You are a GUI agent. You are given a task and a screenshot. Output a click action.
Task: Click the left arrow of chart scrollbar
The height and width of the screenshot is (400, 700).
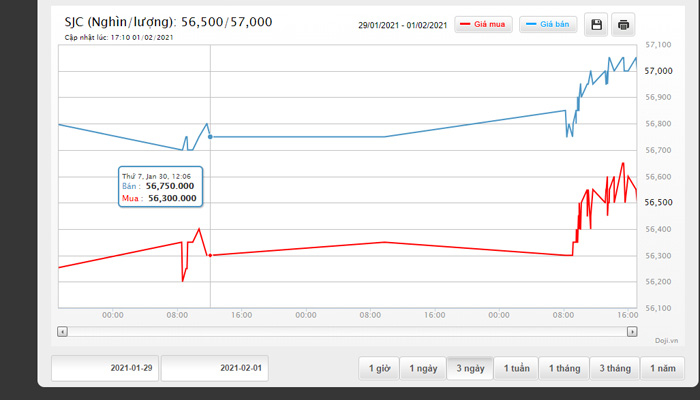click(62, 332)
